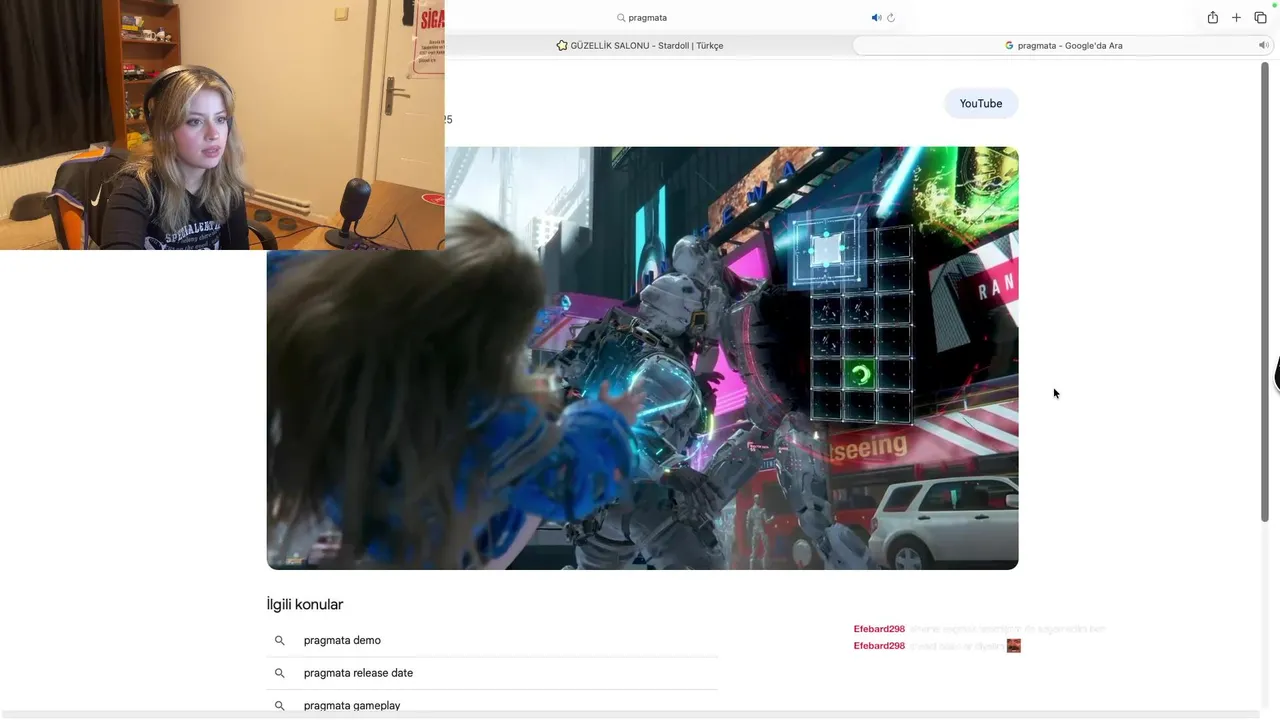The width and height of the screenshot is (1280, 720).
Task: Select the 'pragmata gameplay' related search
Action: click(x=492, y=705)
